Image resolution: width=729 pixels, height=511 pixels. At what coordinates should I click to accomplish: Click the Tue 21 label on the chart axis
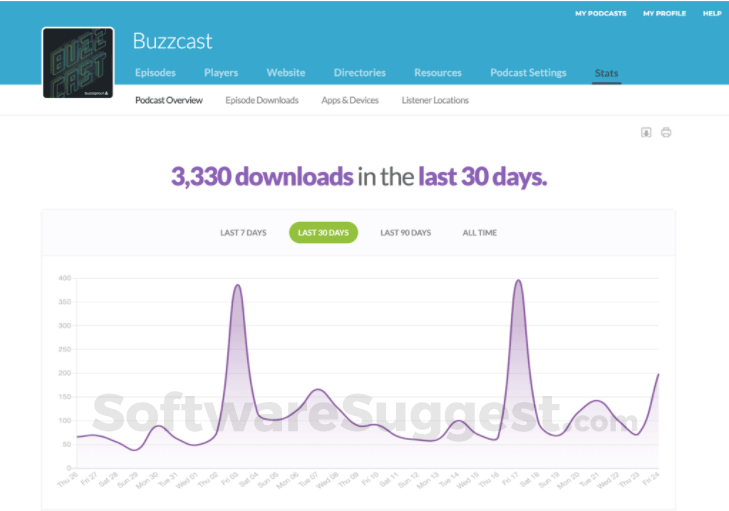pyautogui.click(x=589, y=479)
